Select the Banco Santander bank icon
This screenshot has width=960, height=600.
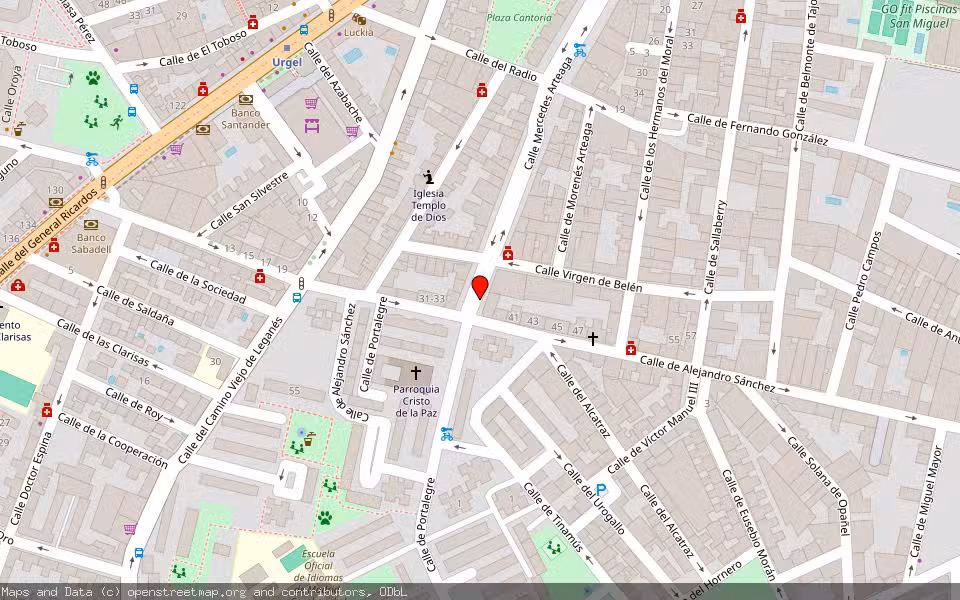(246, 99)
